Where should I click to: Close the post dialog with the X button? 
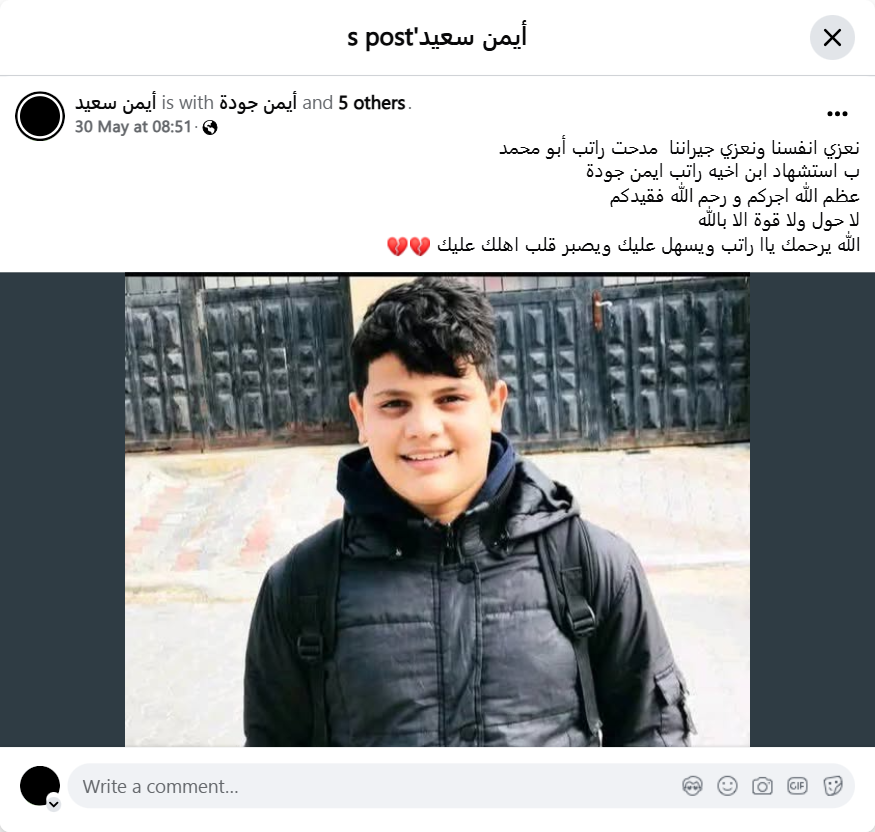click(832, 38)
